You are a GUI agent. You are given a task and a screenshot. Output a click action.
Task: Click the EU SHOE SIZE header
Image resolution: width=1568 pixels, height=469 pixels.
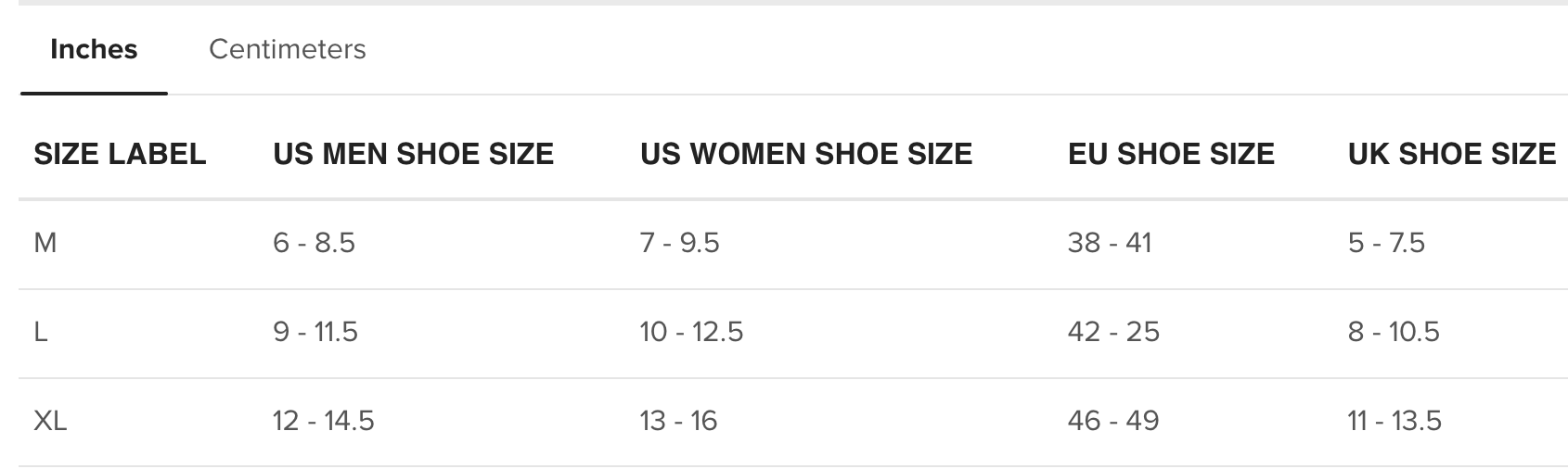(x=1171, y=154)
